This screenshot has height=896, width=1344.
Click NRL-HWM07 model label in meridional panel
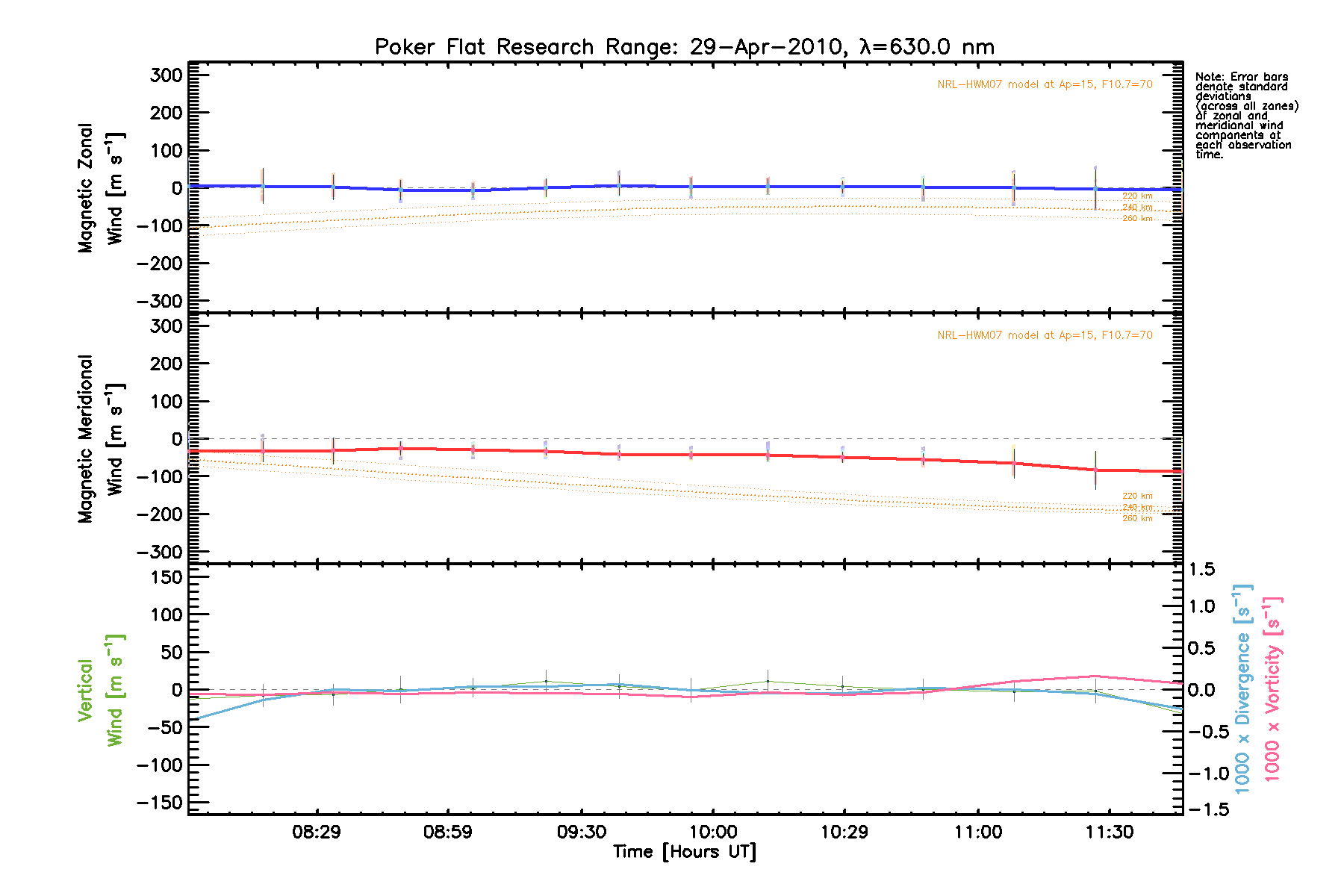tap(1045, 335)
